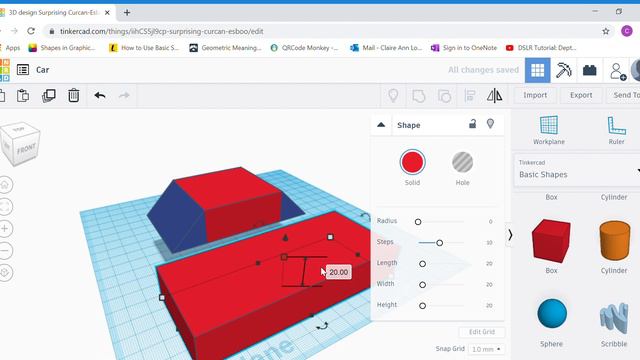Open QRCode Monkey bookmark
This screenshot has width=640, height=360.
click(304, 48)
